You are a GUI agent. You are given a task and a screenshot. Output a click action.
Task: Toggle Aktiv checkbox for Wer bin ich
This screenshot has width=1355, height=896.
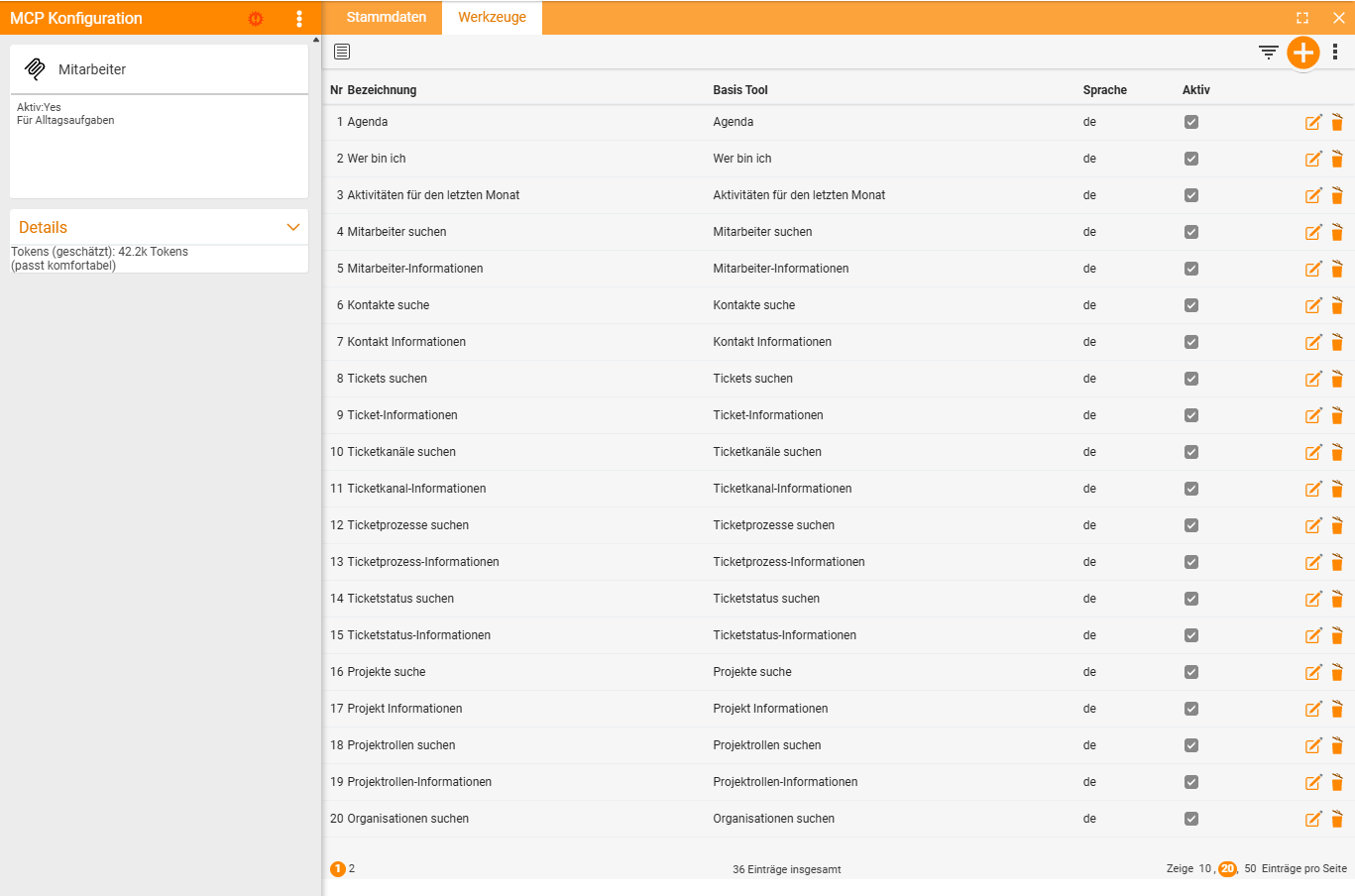[x=1191, y=159]
